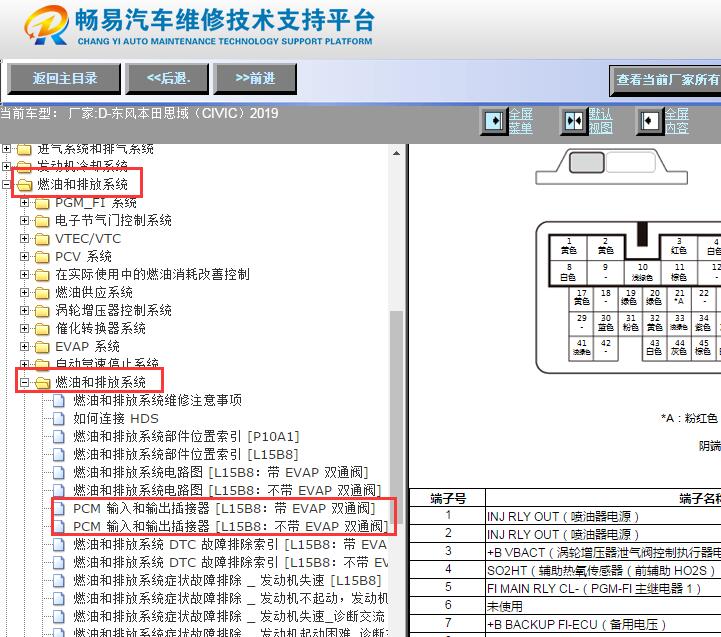Viewport: 721px width, 637px height.
Task: Click the PGM_FI 系统 folder icon
Action: pos(42,203)
